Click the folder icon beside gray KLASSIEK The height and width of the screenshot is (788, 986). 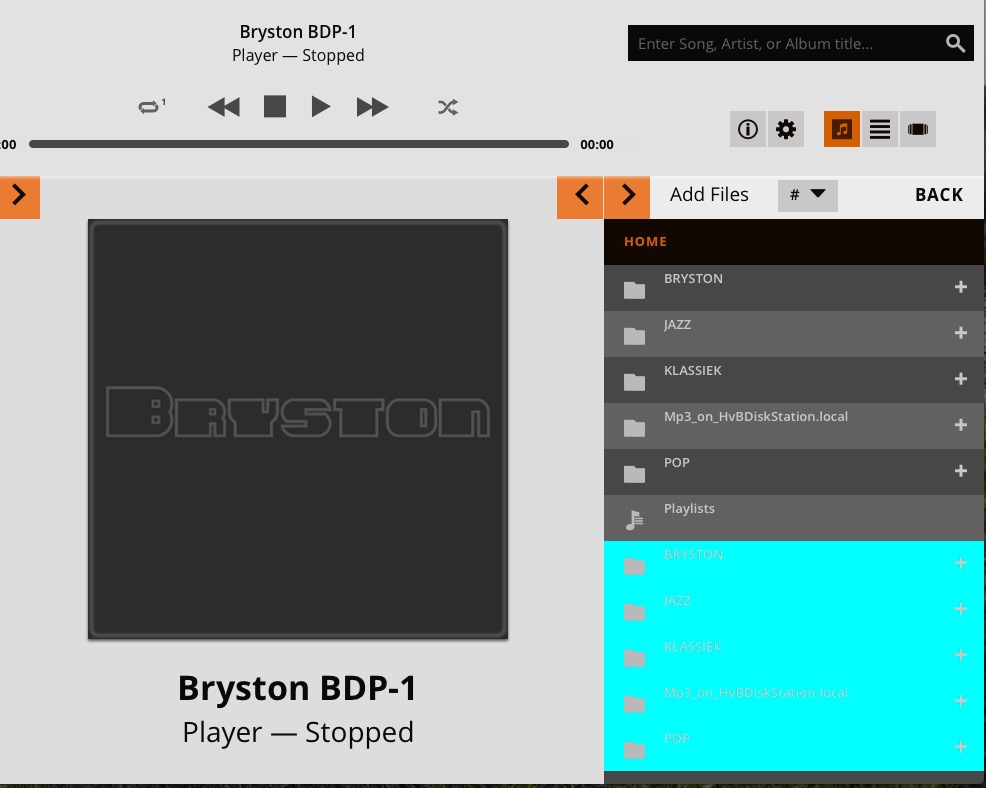[634, 382]
